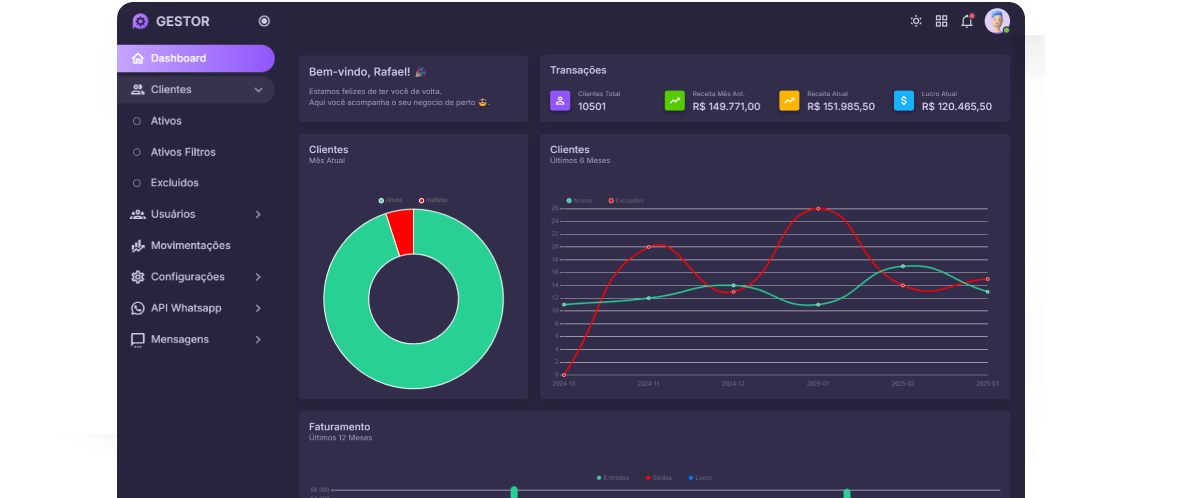Select the Ativos Filtros circle bullet
The height and width of the screenshot is (498, 1195).
[x=137, y=153]
